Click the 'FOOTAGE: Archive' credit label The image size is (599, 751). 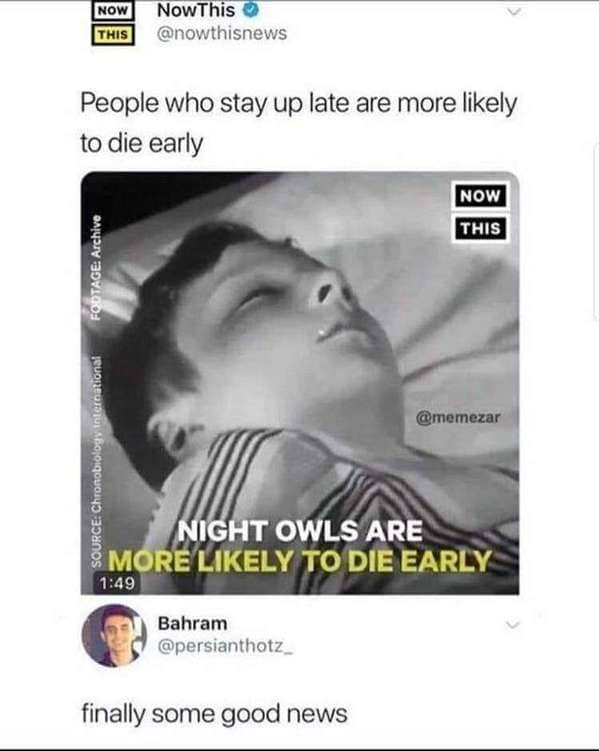pos(96,266)
